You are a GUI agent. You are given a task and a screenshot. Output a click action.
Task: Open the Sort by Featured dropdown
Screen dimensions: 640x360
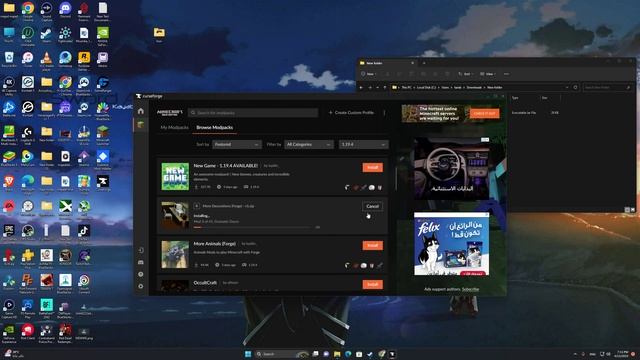(237, 144)
